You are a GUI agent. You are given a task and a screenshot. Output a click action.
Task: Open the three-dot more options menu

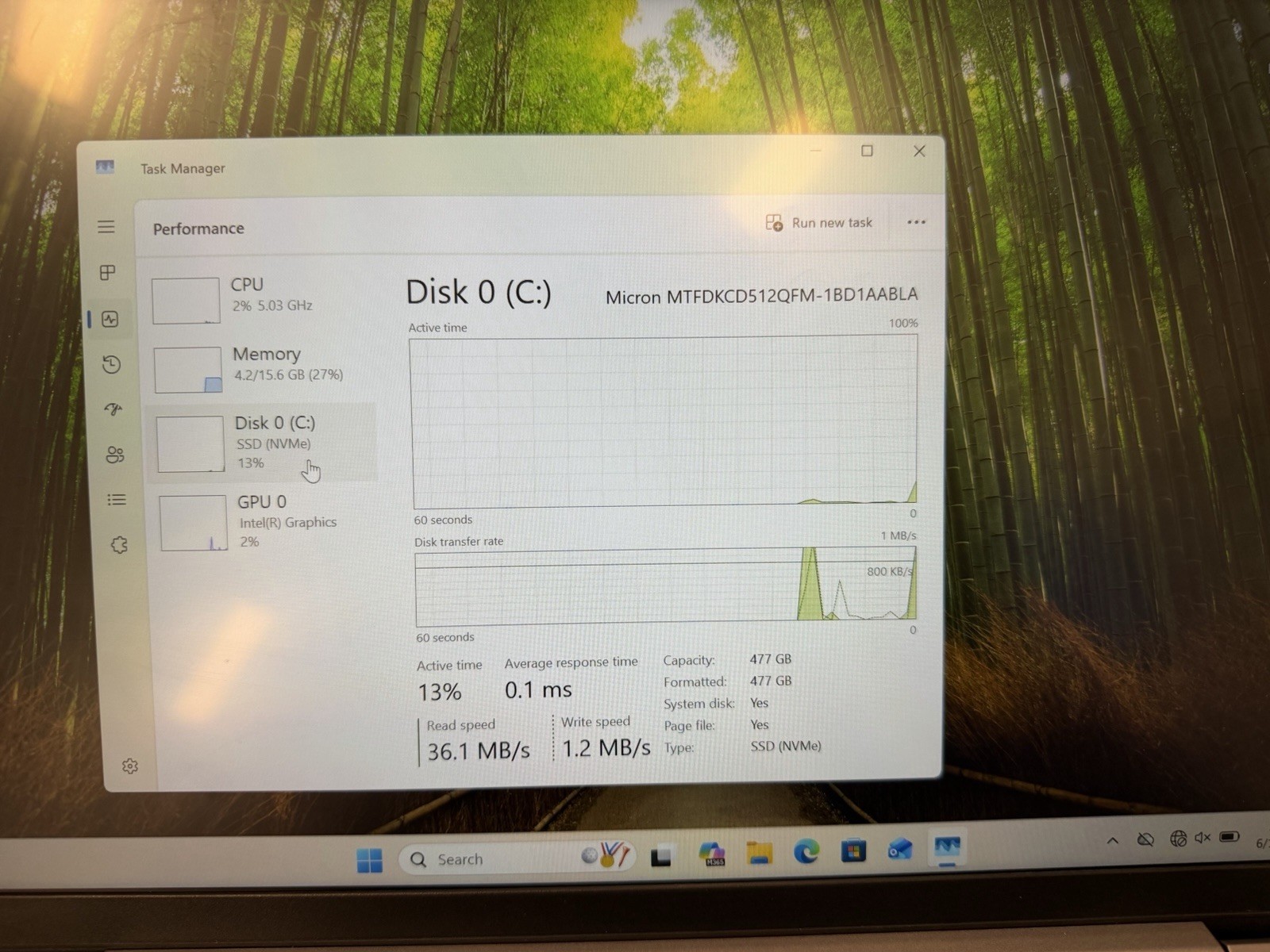point(916,222)
